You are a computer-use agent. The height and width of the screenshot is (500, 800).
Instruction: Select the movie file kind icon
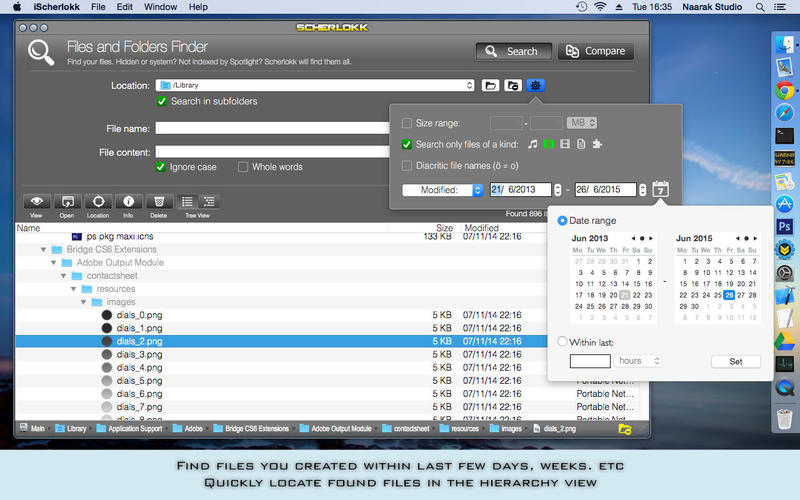pos(565,144)
